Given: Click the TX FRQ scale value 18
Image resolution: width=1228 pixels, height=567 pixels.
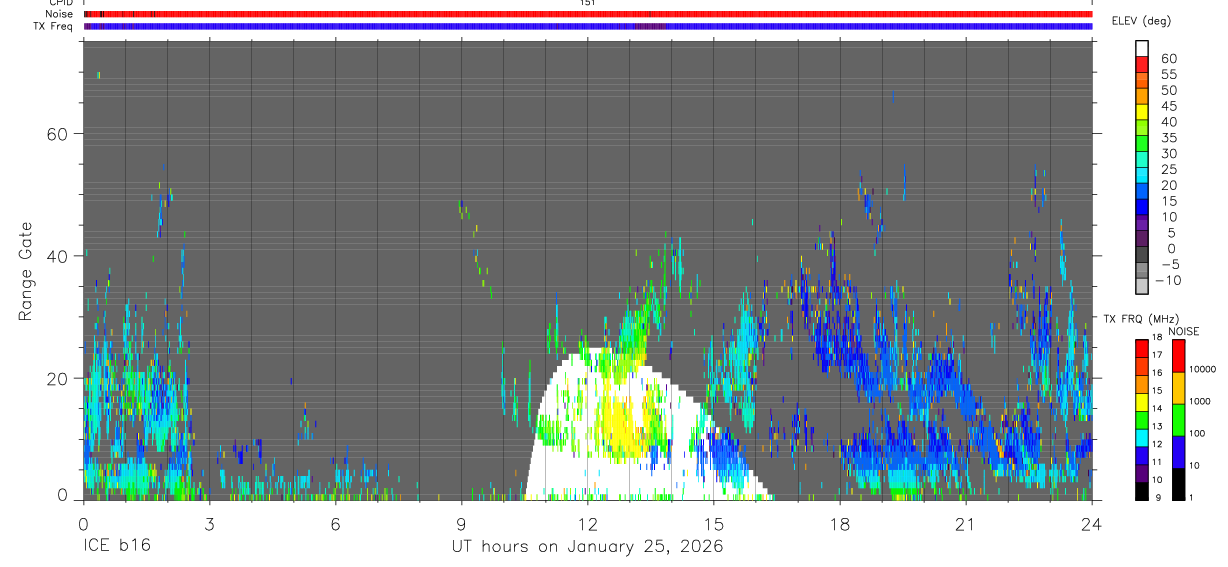Looking at the screenshot, I should tap(1157, 339).
